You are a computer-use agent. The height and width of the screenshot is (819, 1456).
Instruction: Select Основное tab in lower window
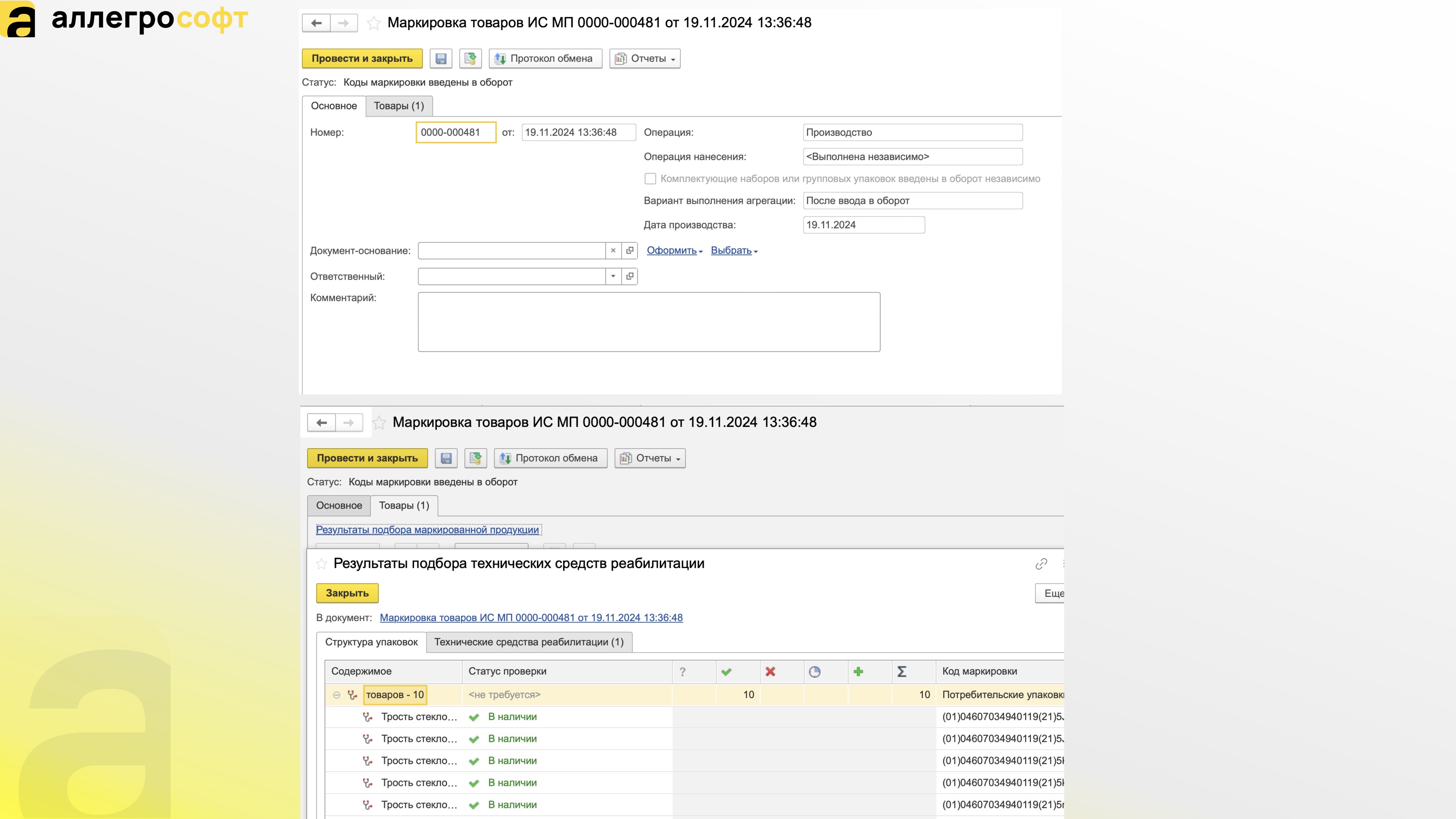(339, 506)
